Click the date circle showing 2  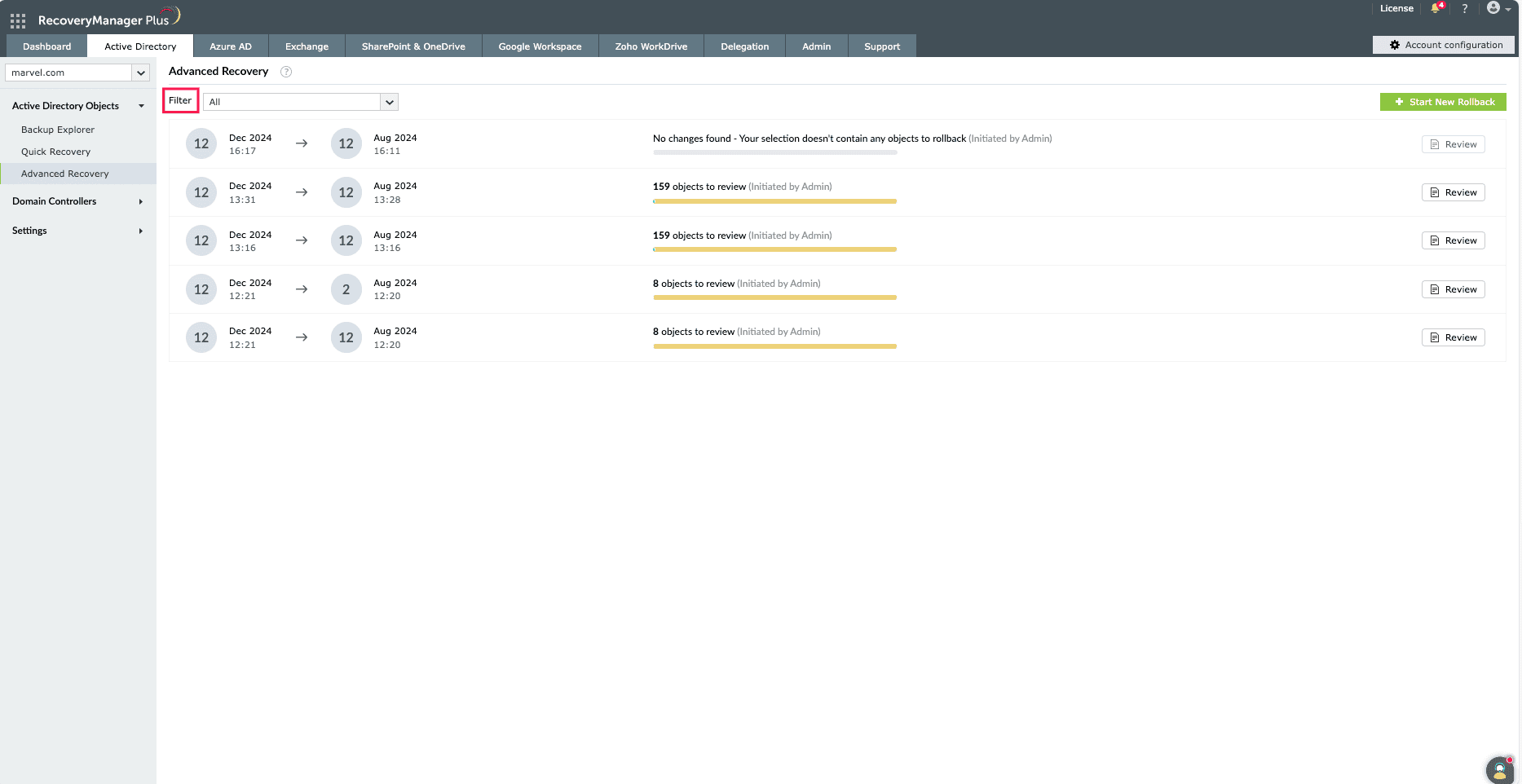(x=346, y=289)
